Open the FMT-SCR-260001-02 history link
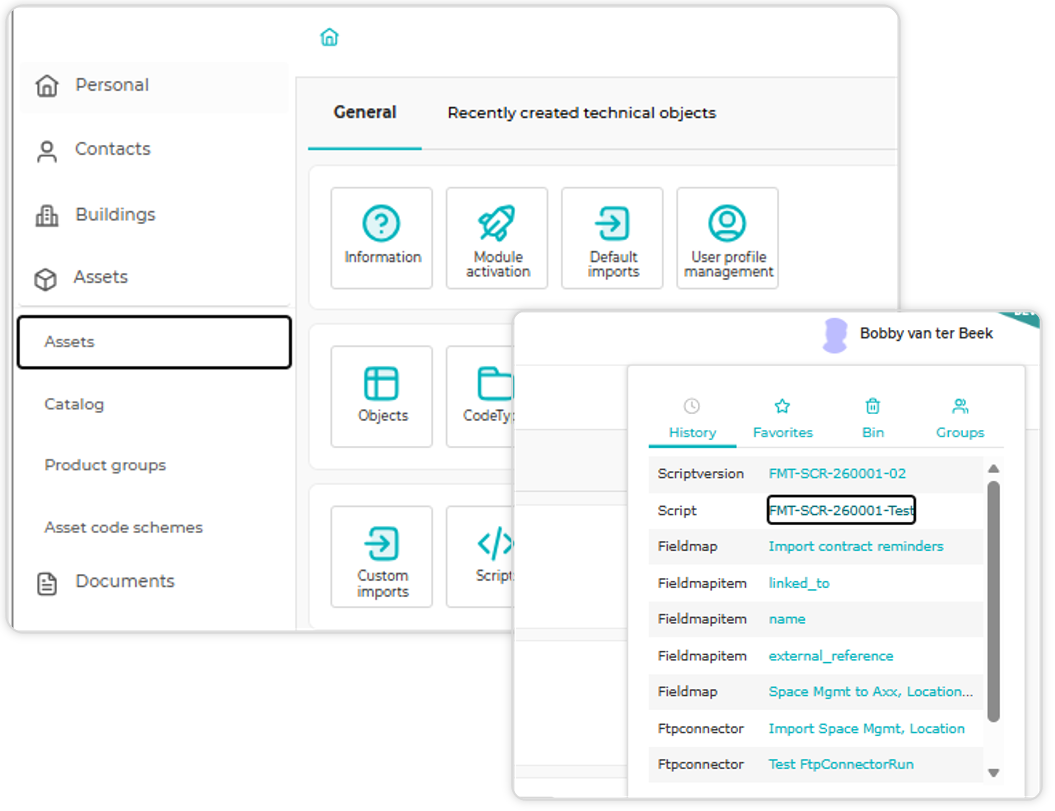Viewport: 1055px width, 811px height. [837, 474]
